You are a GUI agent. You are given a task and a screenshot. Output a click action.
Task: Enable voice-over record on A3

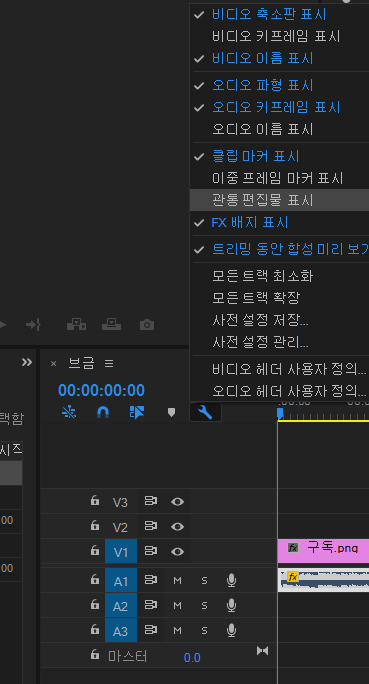232,630
